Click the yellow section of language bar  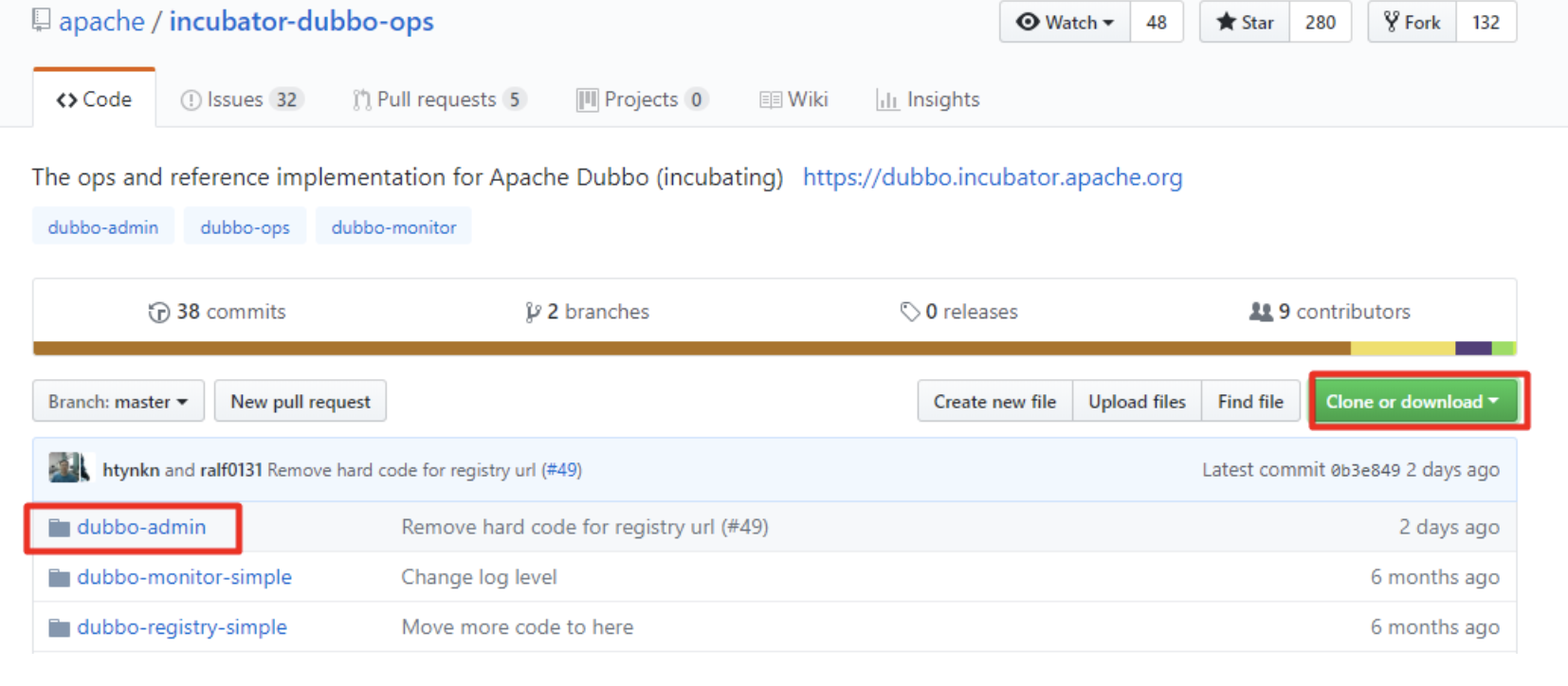[1403, 349]
